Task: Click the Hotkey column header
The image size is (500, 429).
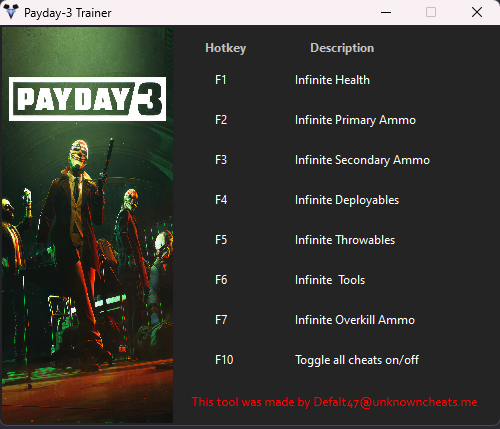Action: click(226, 48)
